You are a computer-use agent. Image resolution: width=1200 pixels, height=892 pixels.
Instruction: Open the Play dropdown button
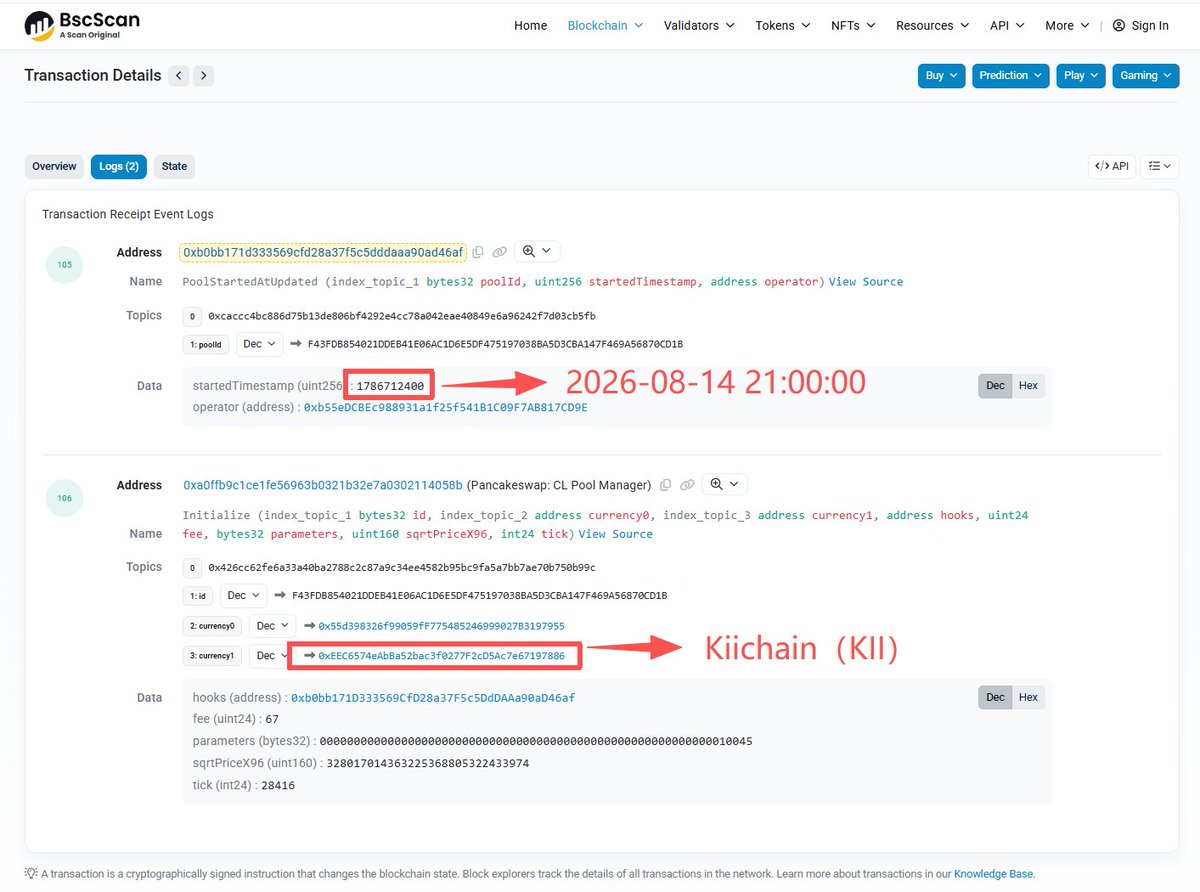[1080, 75]
